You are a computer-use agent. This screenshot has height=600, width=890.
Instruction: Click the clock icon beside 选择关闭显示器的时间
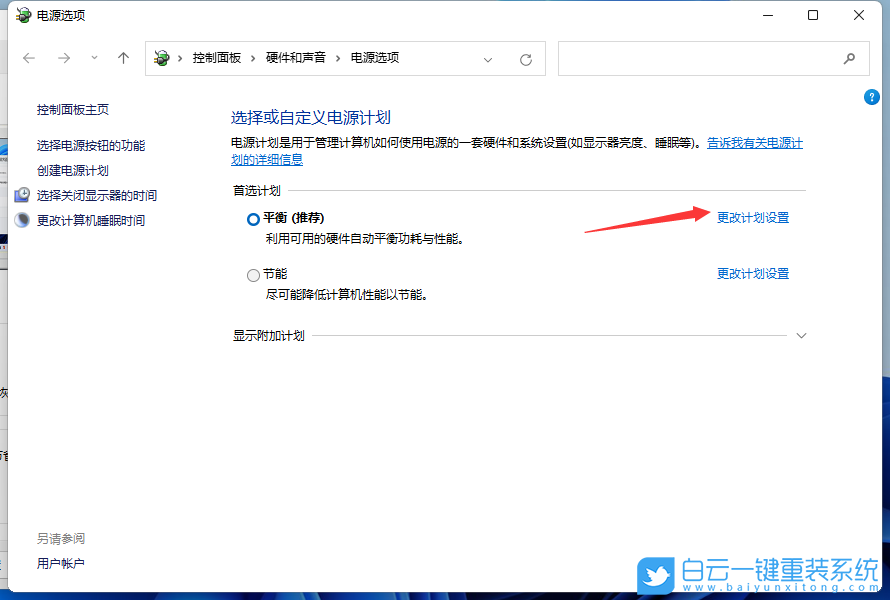point(22,195)
